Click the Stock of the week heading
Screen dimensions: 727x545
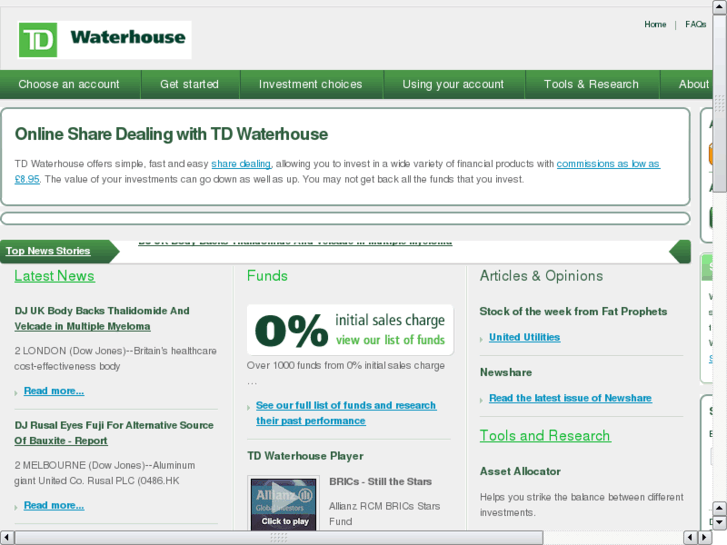click(573, 312)
